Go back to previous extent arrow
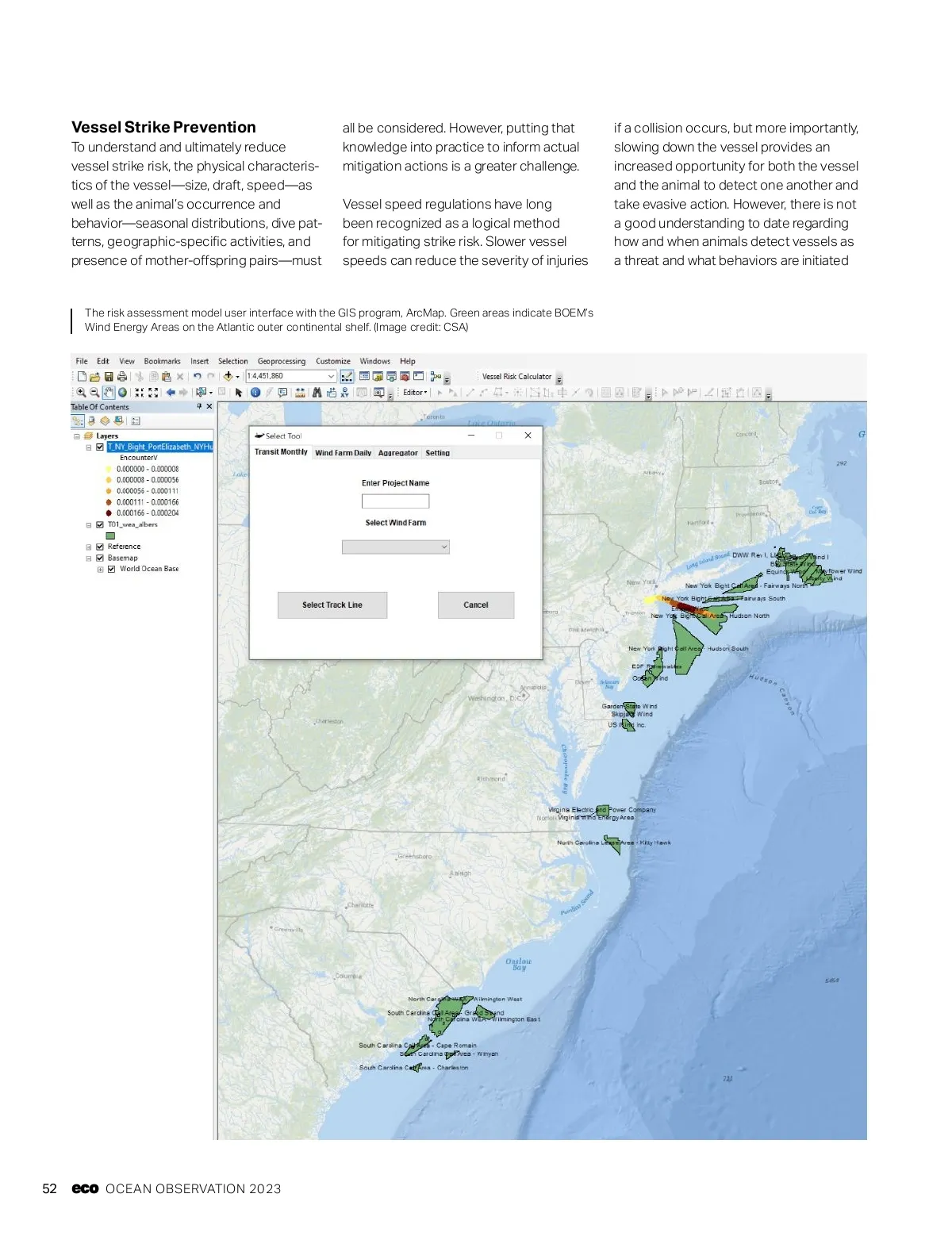 [170, 393]
